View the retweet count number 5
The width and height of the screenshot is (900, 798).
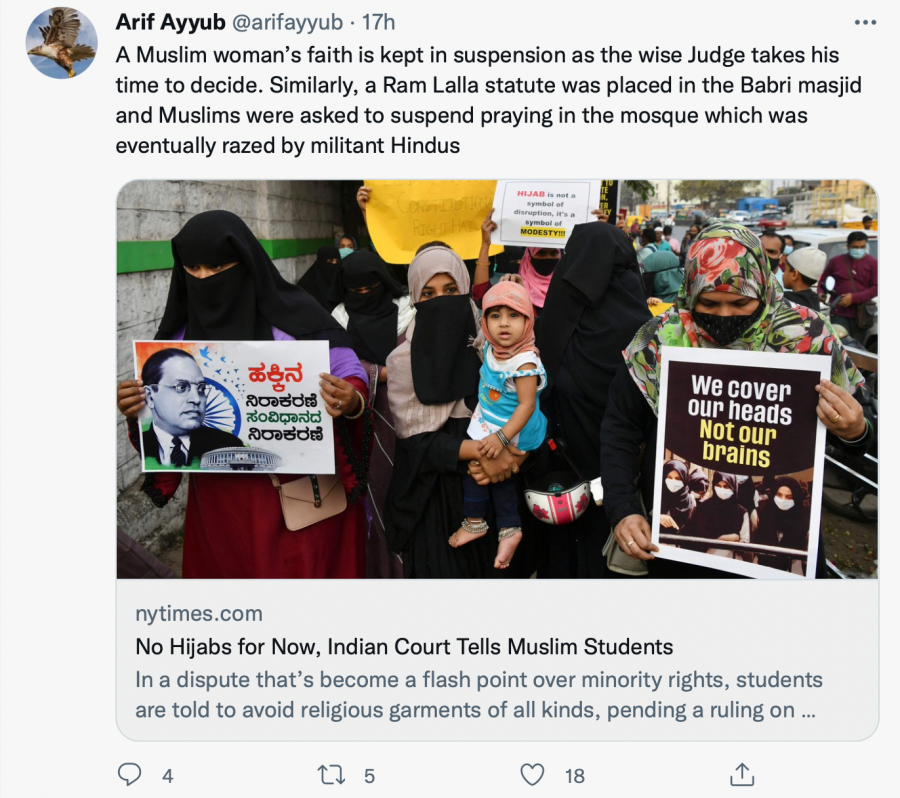(x=369, y=776)
